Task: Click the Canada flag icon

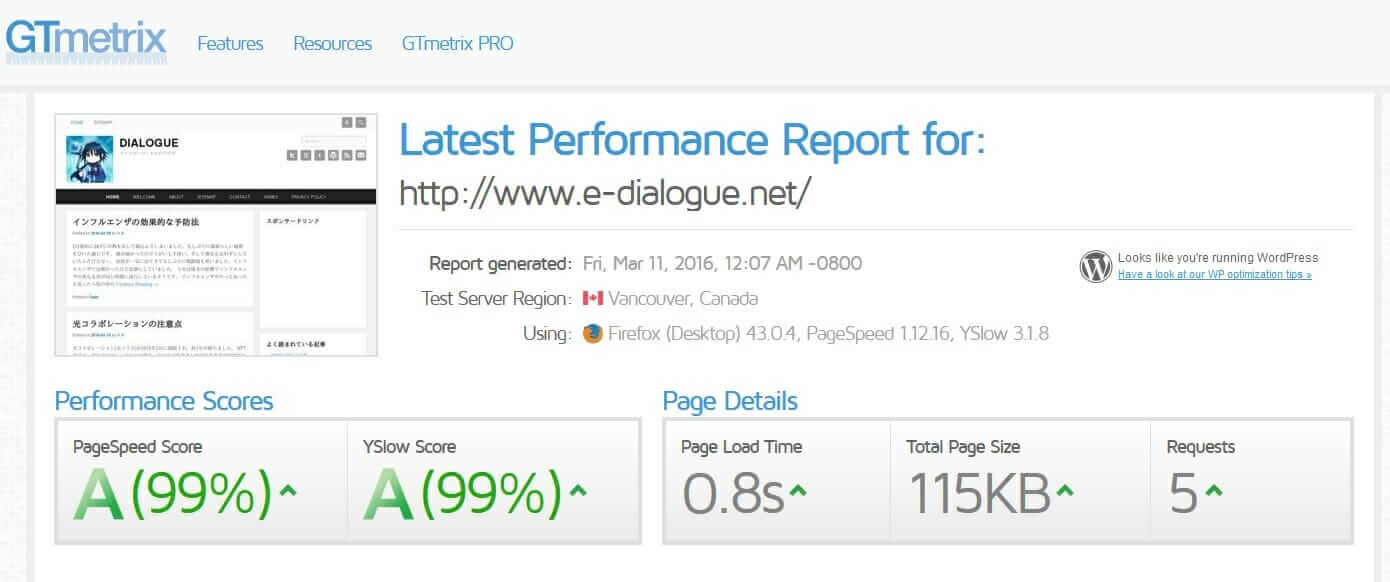Action: pos(593,298)
